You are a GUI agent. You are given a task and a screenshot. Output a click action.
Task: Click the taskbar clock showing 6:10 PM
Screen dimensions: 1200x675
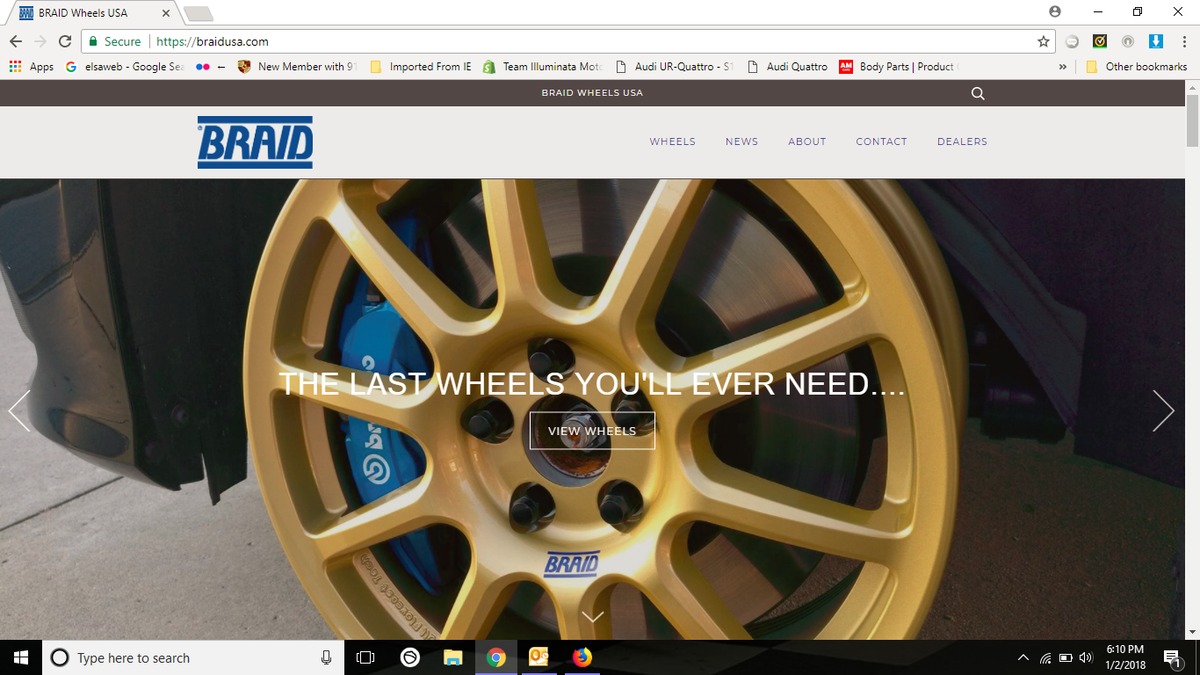point(1125,657)
